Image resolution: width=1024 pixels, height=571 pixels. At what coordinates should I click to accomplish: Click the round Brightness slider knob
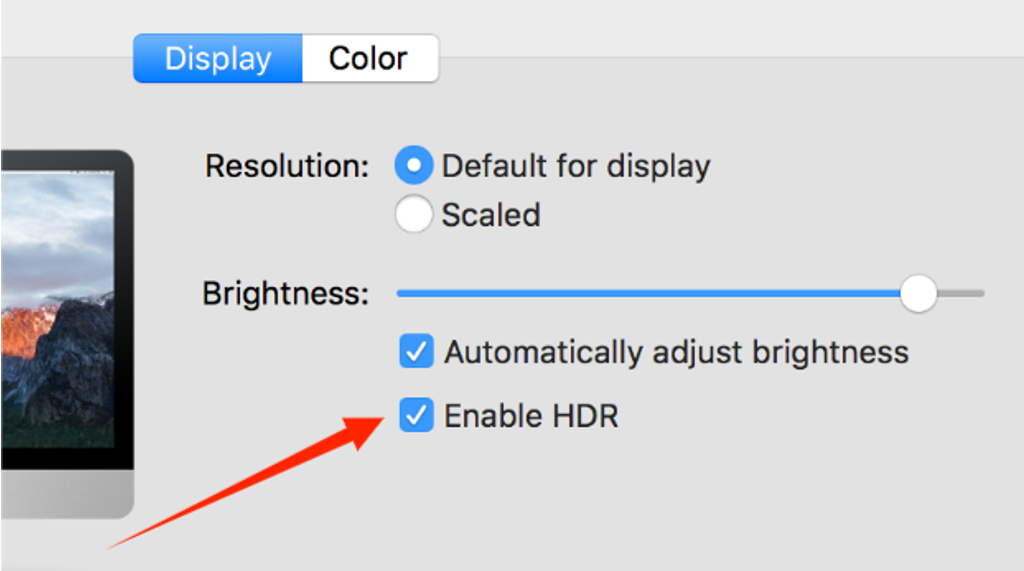pos(918,293)
